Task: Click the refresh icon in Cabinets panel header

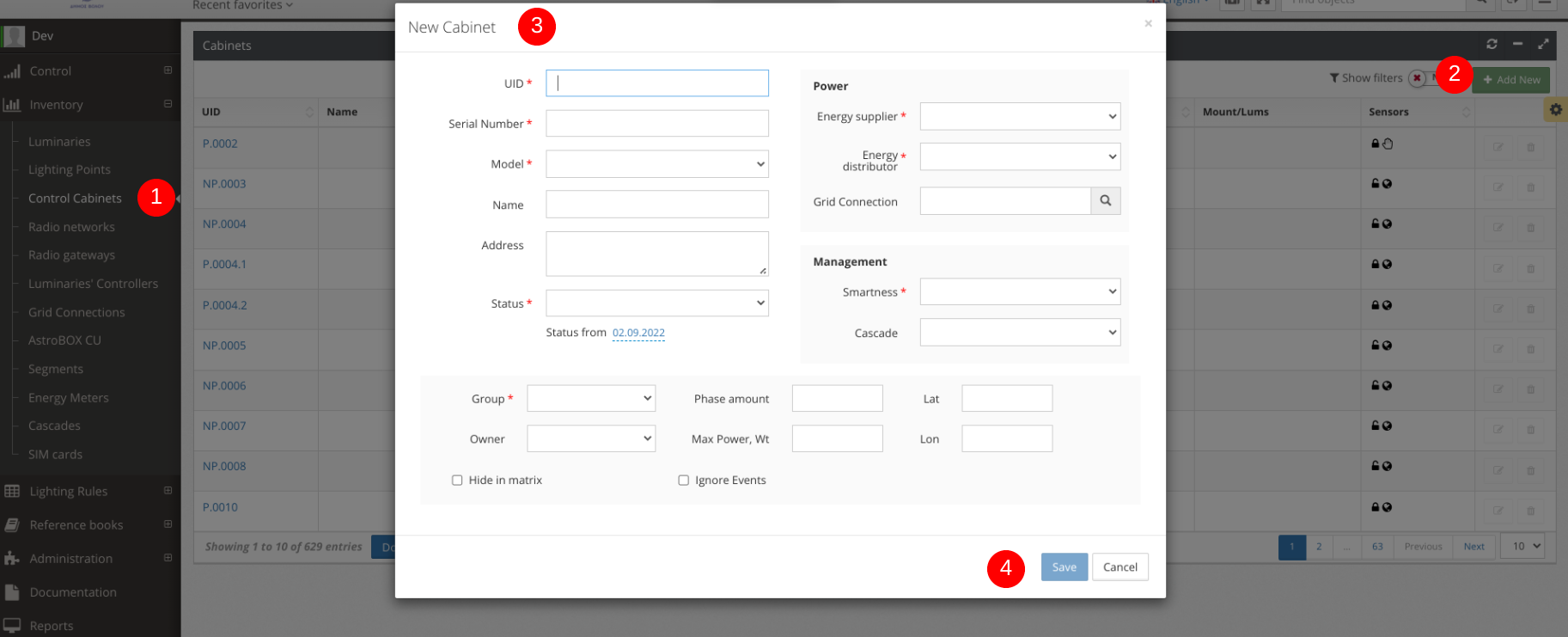Action: click(x=1492, y=45)
